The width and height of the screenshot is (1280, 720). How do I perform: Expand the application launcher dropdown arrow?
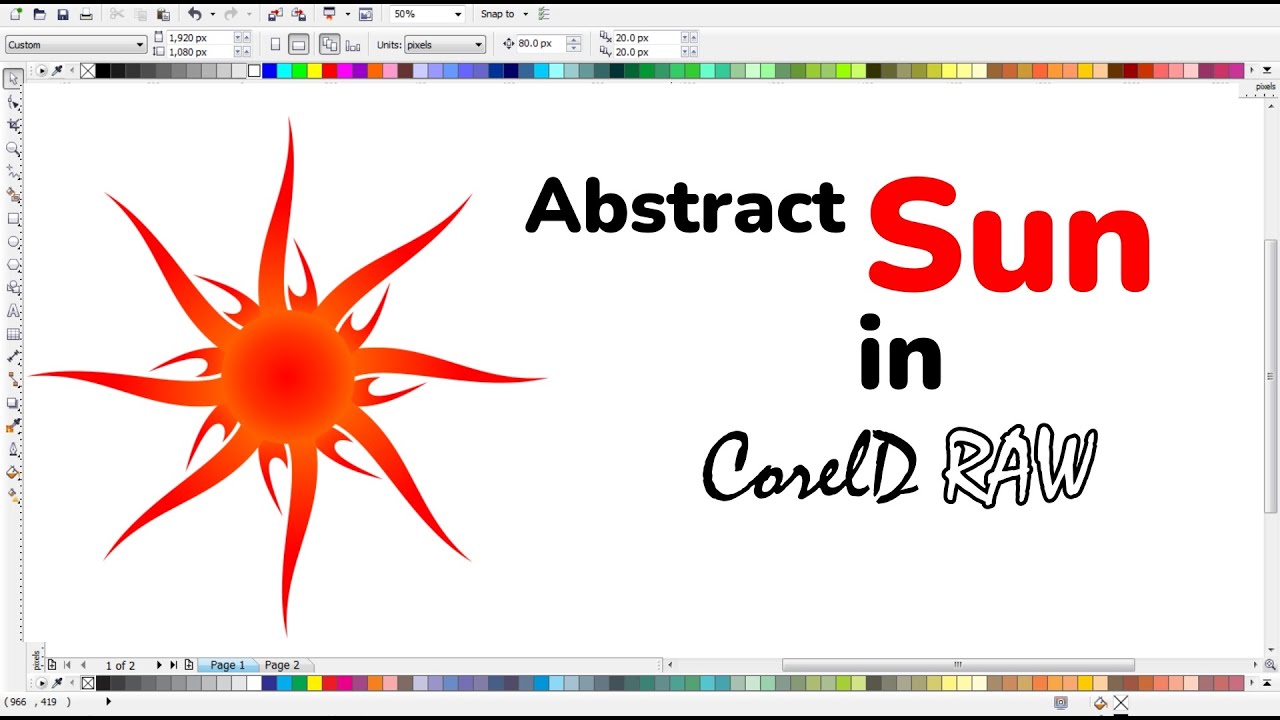tap(347, 14)
